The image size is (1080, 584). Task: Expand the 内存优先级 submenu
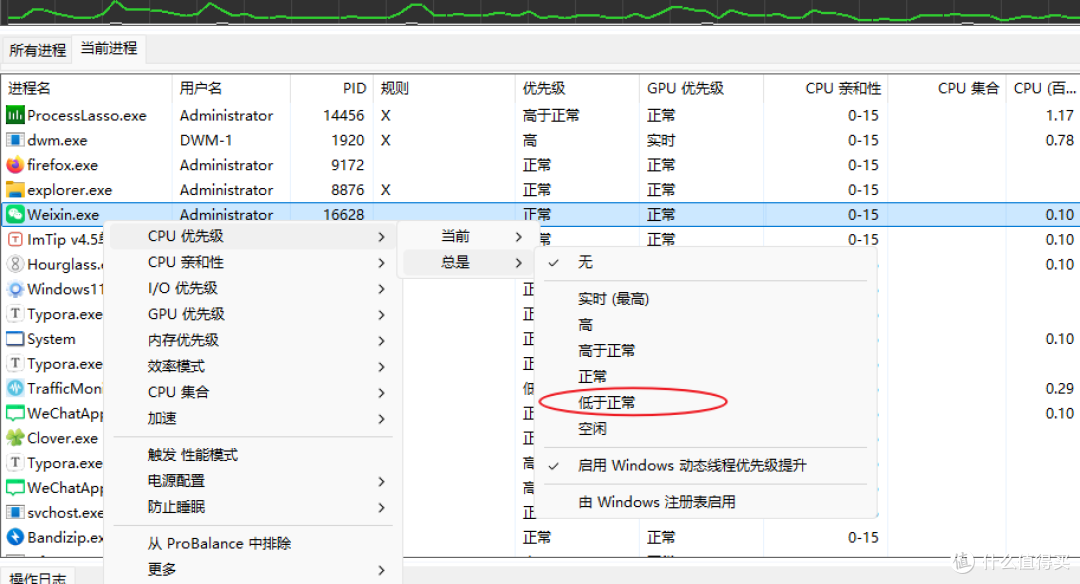coord(253,340)
